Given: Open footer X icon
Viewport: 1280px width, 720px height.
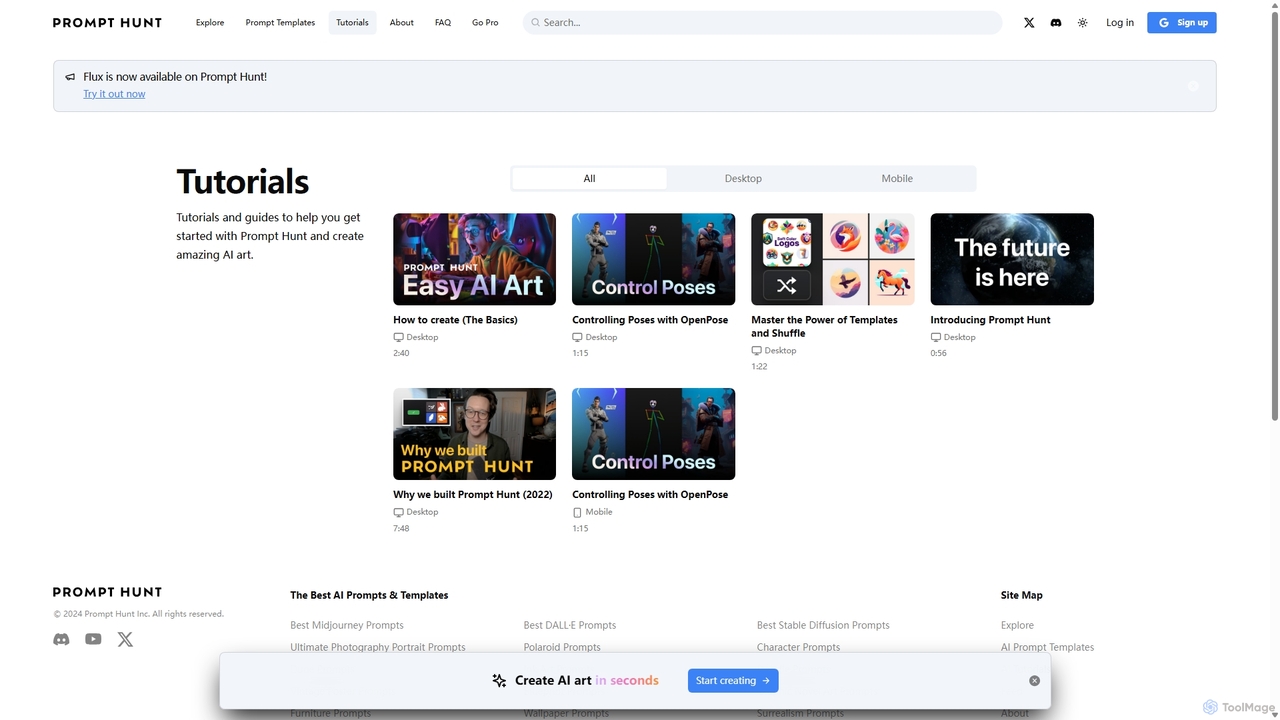Looking at the screenshot, I should coord(125,639).
